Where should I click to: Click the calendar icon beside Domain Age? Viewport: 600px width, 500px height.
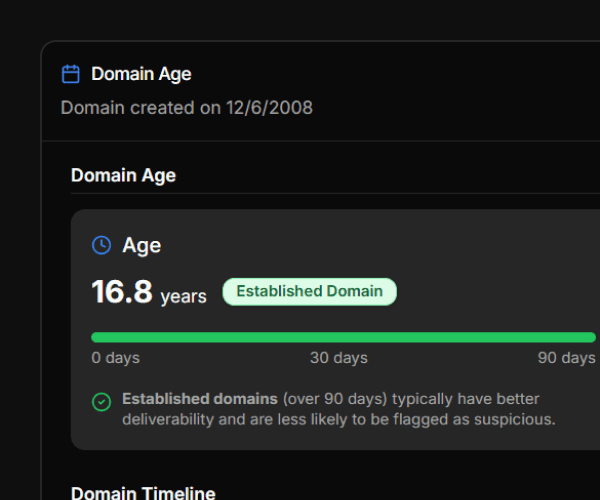pyautogui.click(x=70, y=74)
